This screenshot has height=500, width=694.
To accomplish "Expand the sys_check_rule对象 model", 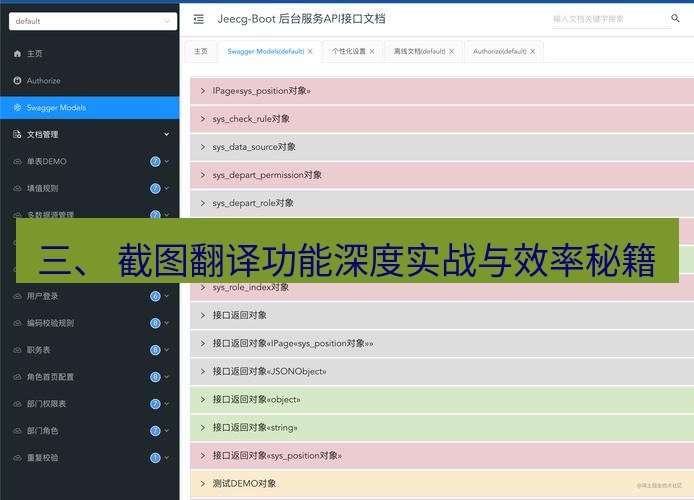I will 442,119.
